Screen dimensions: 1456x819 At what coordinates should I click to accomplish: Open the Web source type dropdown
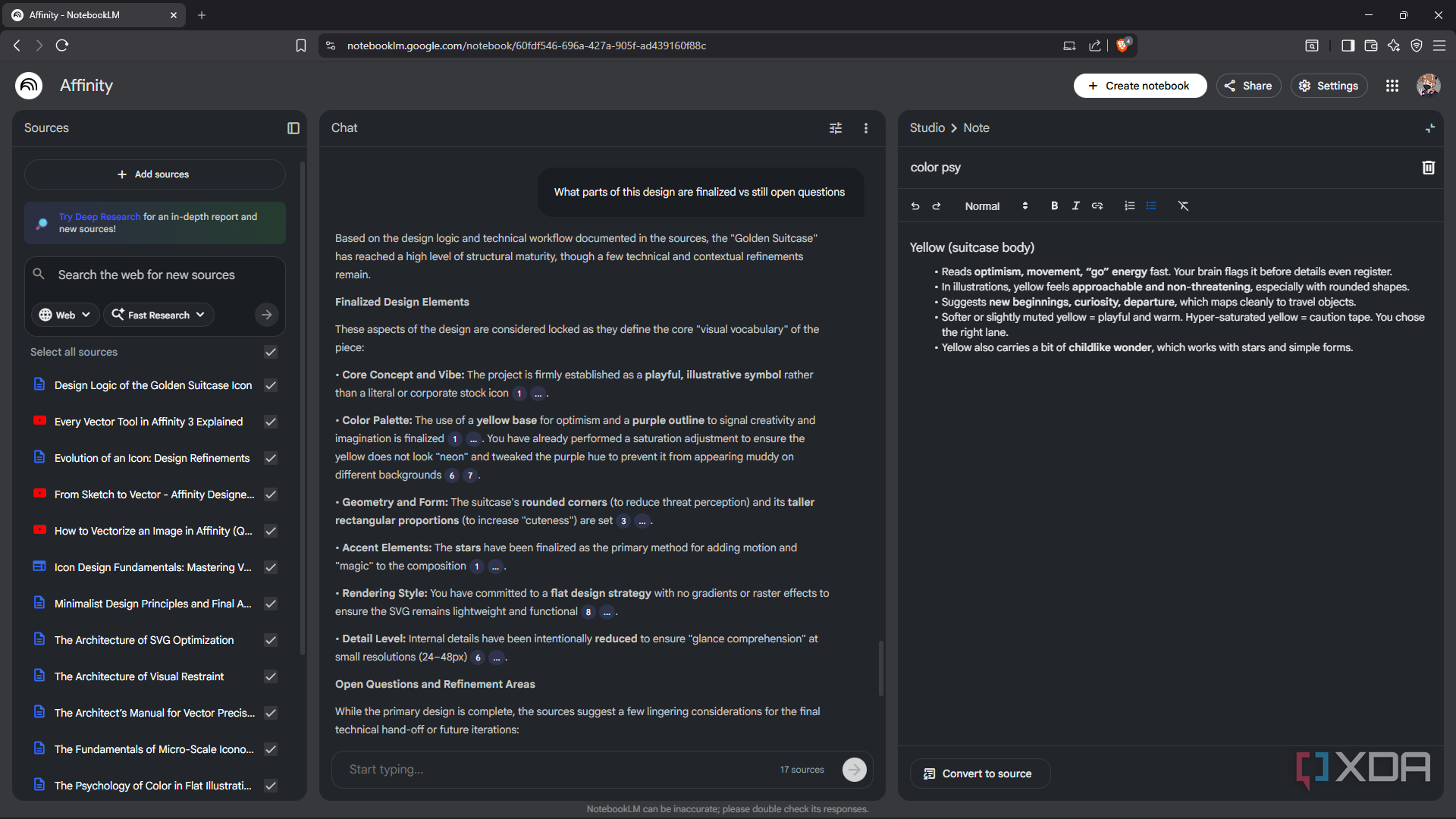click(65, 315)
